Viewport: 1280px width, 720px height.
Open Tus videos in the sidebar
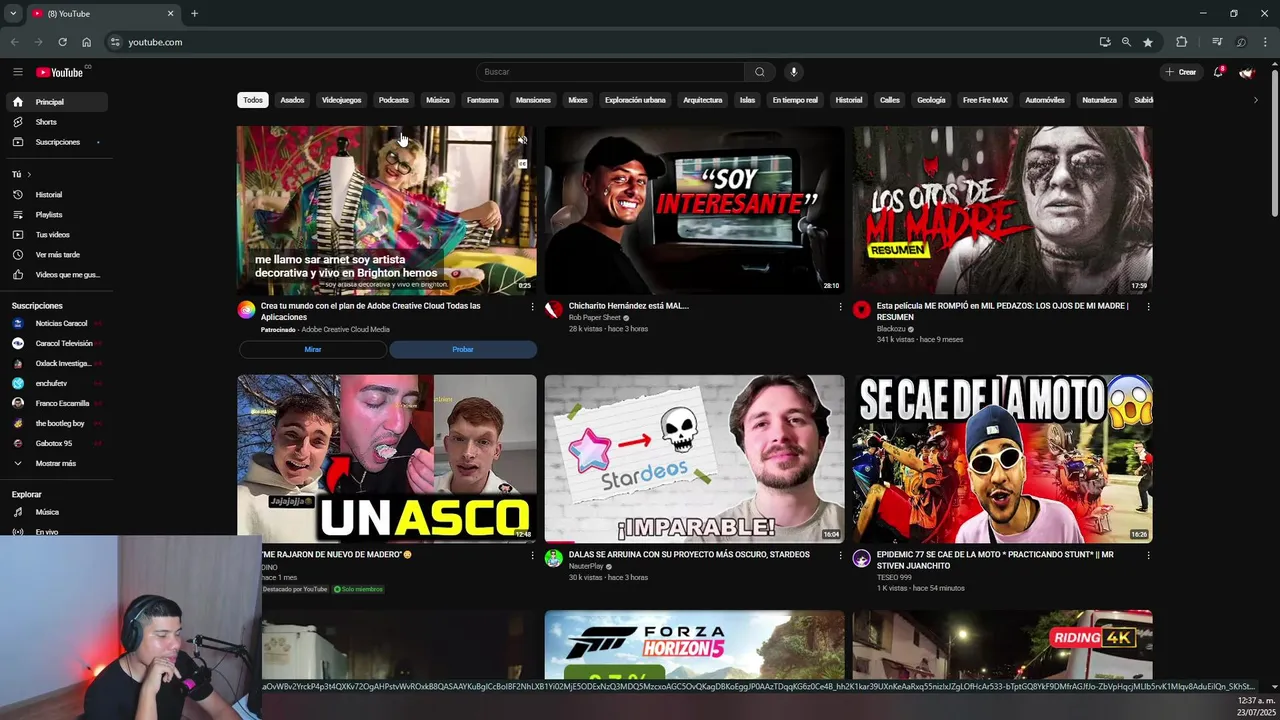(56, 235)
